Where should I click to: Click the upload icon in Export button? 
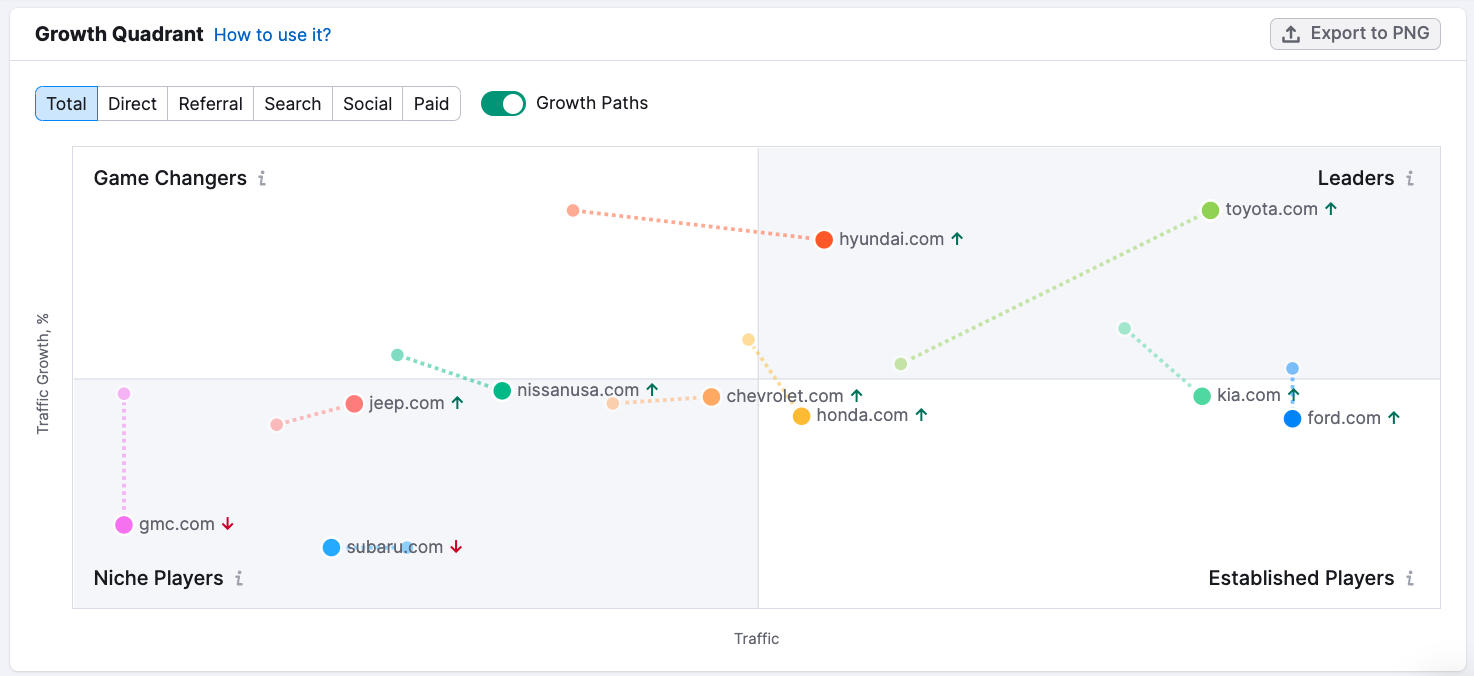[1291, 34]
